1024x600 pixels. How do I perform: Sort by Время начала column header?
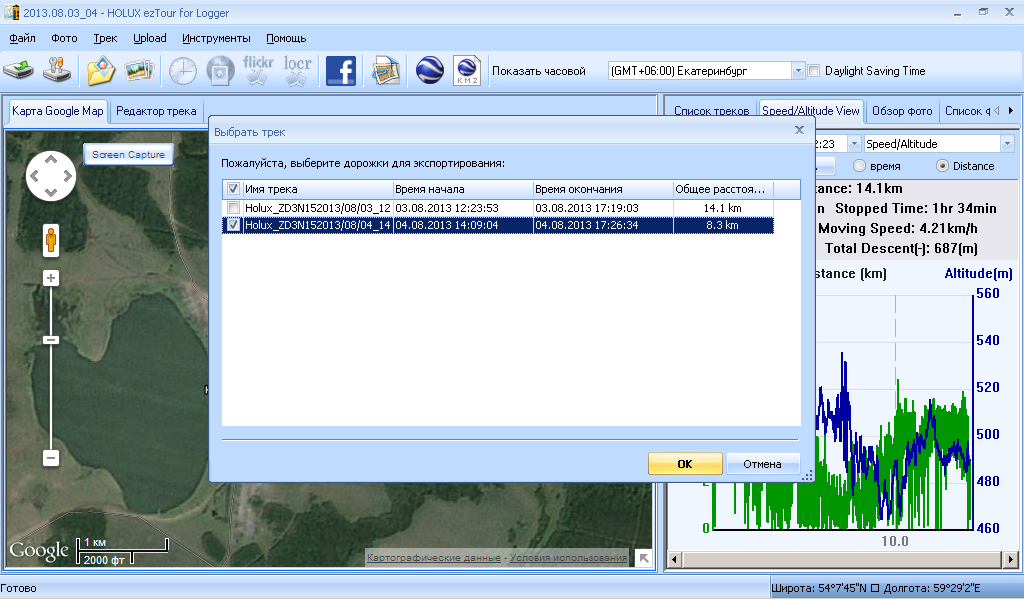[463, 189]
